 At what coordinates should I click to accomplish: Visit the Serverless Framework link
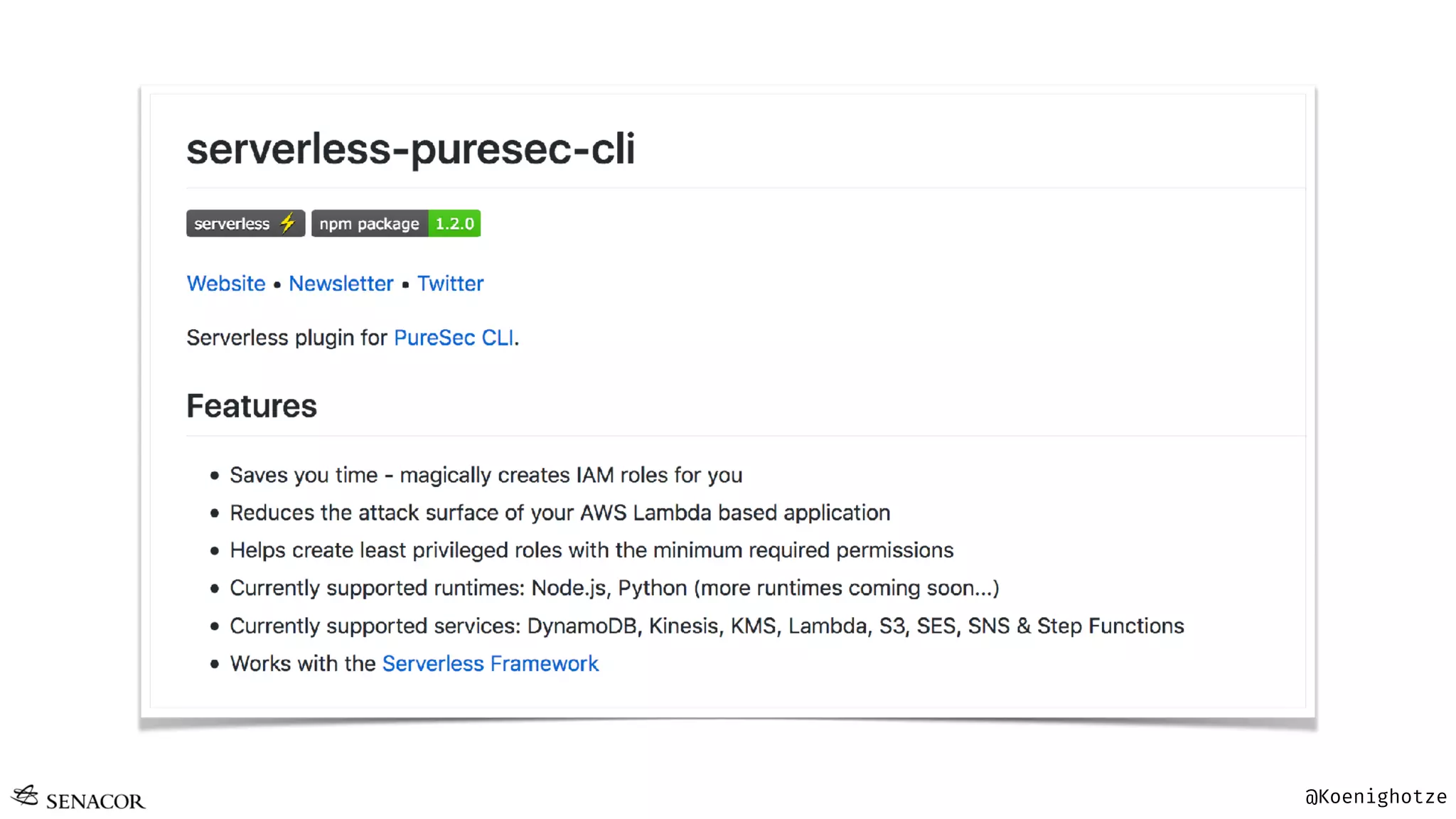pos(490,663)
